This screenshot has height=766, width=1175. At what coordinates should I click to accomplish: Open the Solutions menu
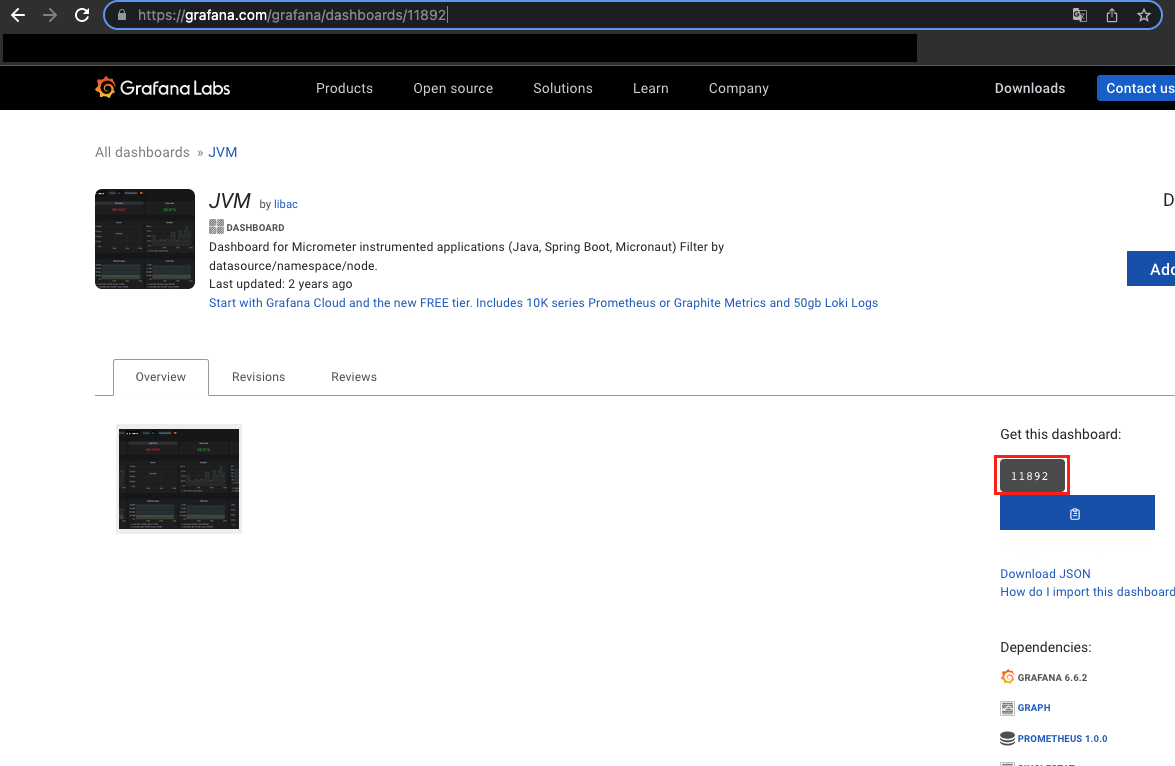pos(563,88)
